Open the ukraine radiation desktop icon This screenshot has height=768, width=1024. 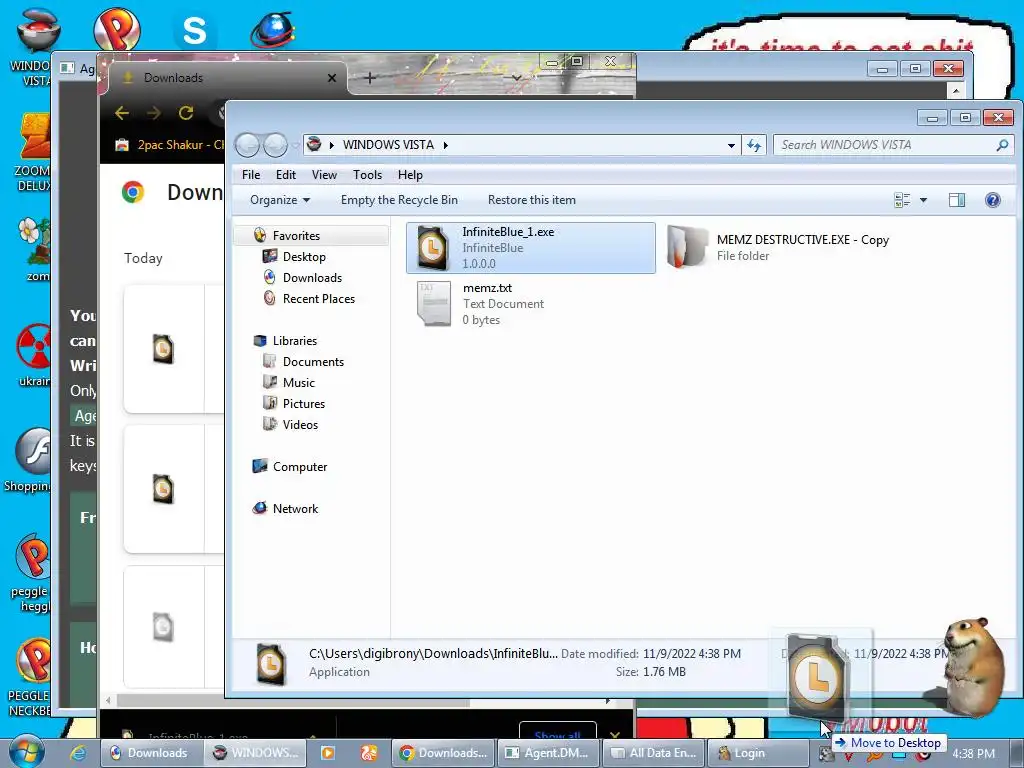point(34,353)
